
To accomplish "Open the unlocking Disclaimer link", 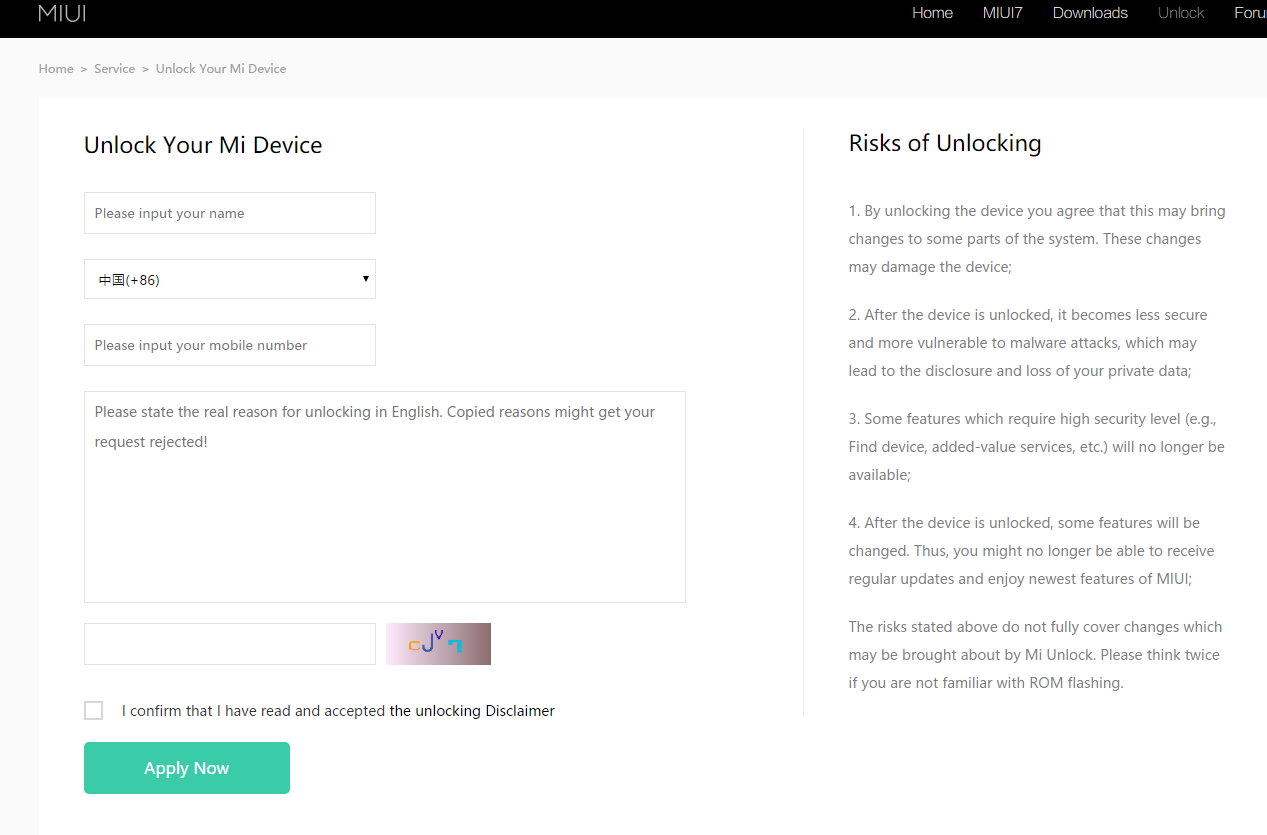I will coord(472,711).
